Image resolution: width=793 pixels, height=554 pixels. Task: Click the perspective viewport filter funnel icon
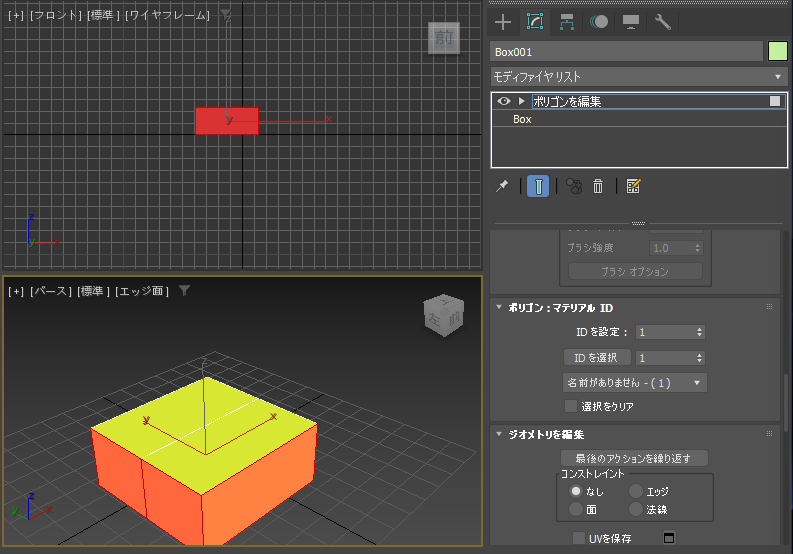tap(185, 290)
